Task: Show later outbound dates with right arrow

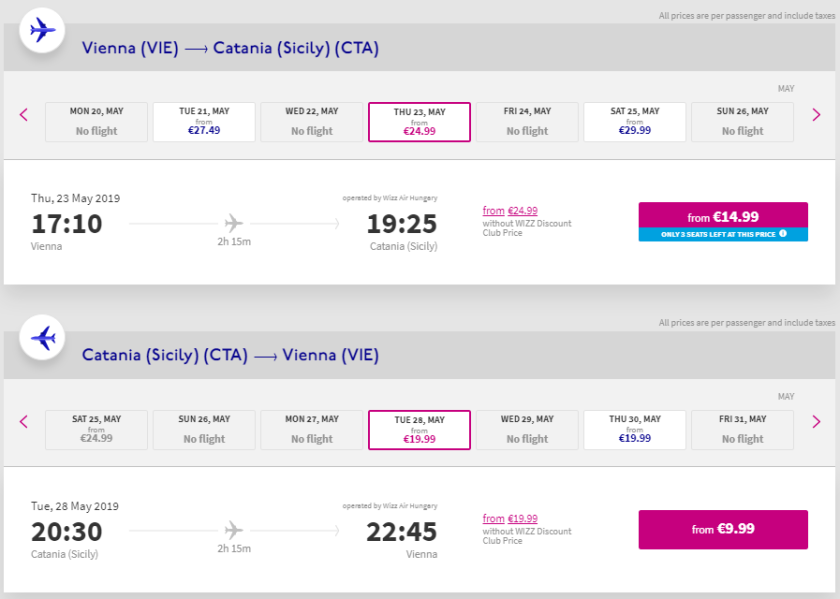Action: click(816, 115)
